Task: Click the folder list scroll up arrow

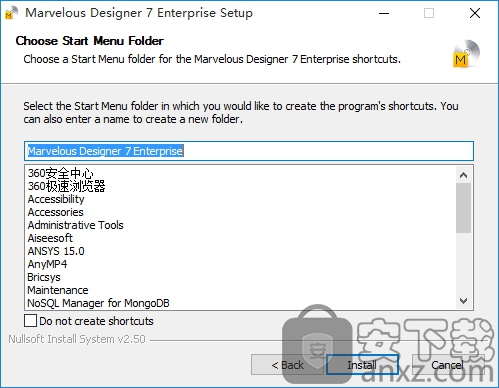Action: (x=463, y=175)
